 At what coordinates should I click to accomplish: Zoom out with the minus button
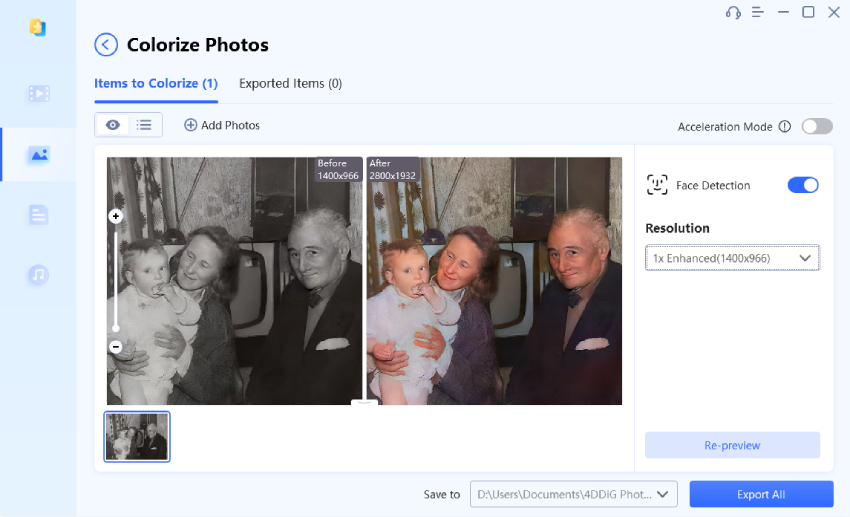tap(116, 347)
